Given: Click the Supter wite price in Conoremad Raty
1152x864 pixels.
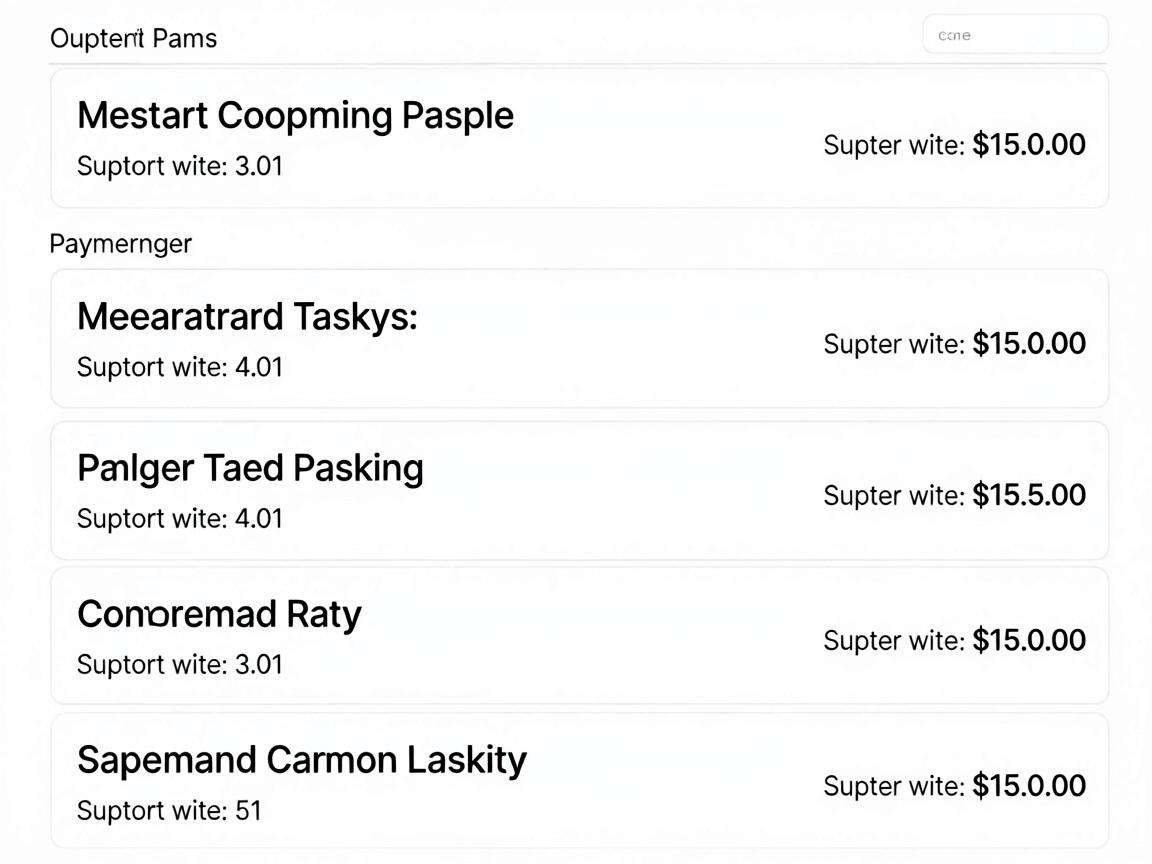Looking at the screenshot, I should tap(954, 641).
